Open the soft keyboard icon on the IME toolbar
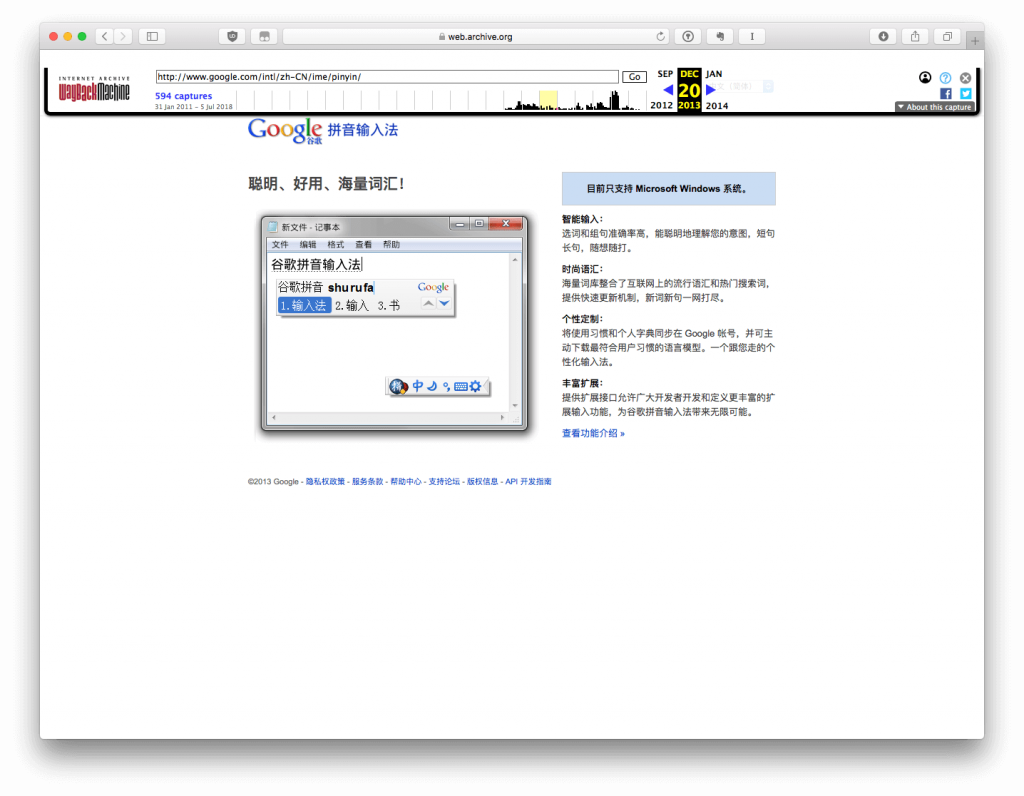Viewport: 1024px width, 796px height. (x=461, y=386)
